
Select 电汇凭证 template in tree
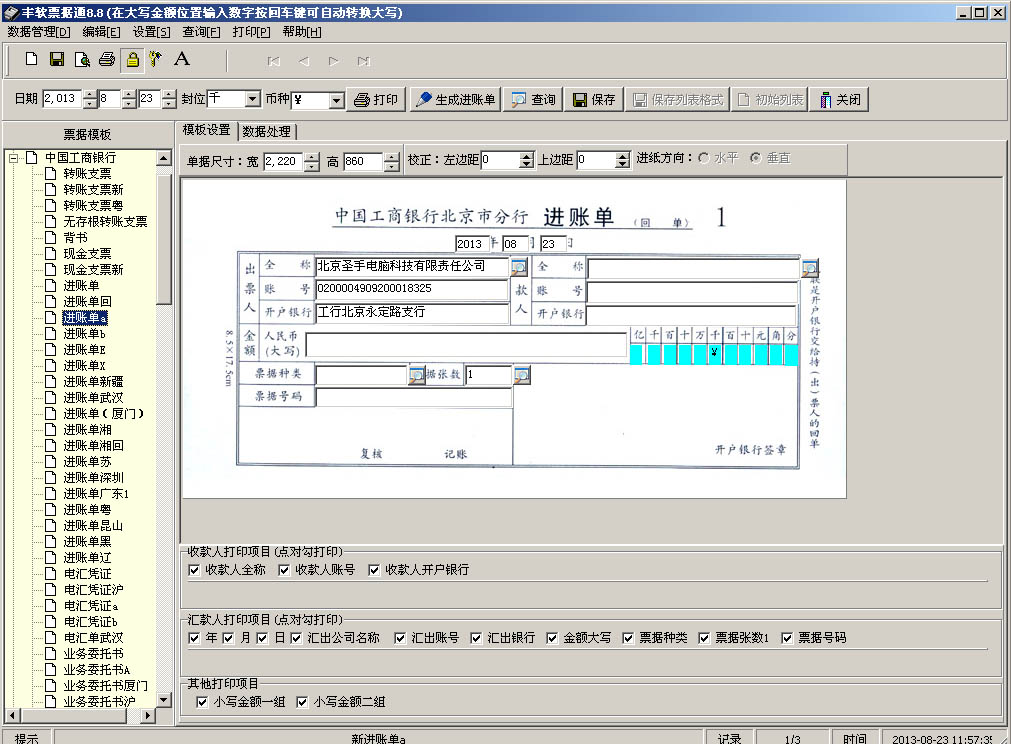point(87,574)
